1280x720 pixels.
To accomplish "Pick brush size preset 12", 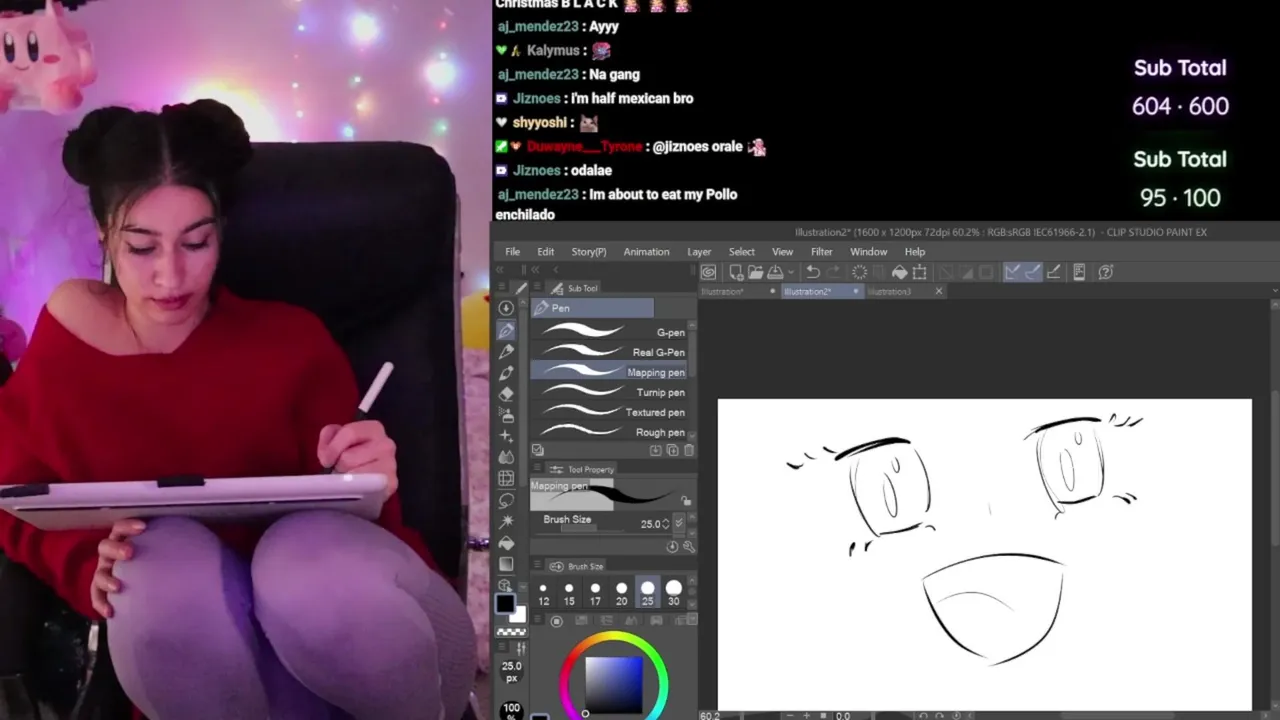I will click(543, 594).
